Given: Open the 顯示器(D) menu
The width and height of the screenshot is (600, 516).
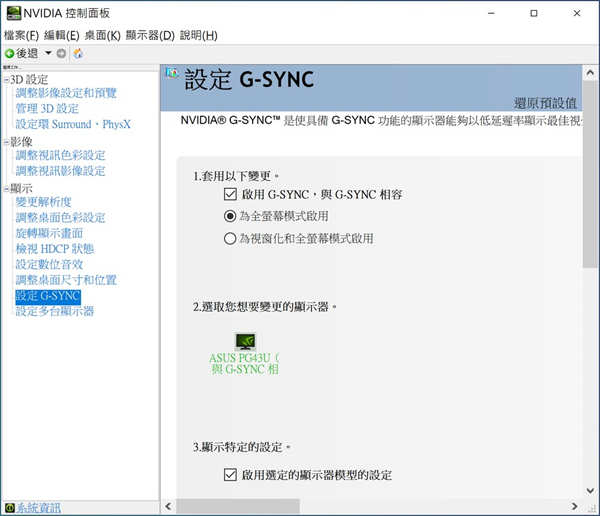Looking at the screenshot, I should click(x=150, y=36).
